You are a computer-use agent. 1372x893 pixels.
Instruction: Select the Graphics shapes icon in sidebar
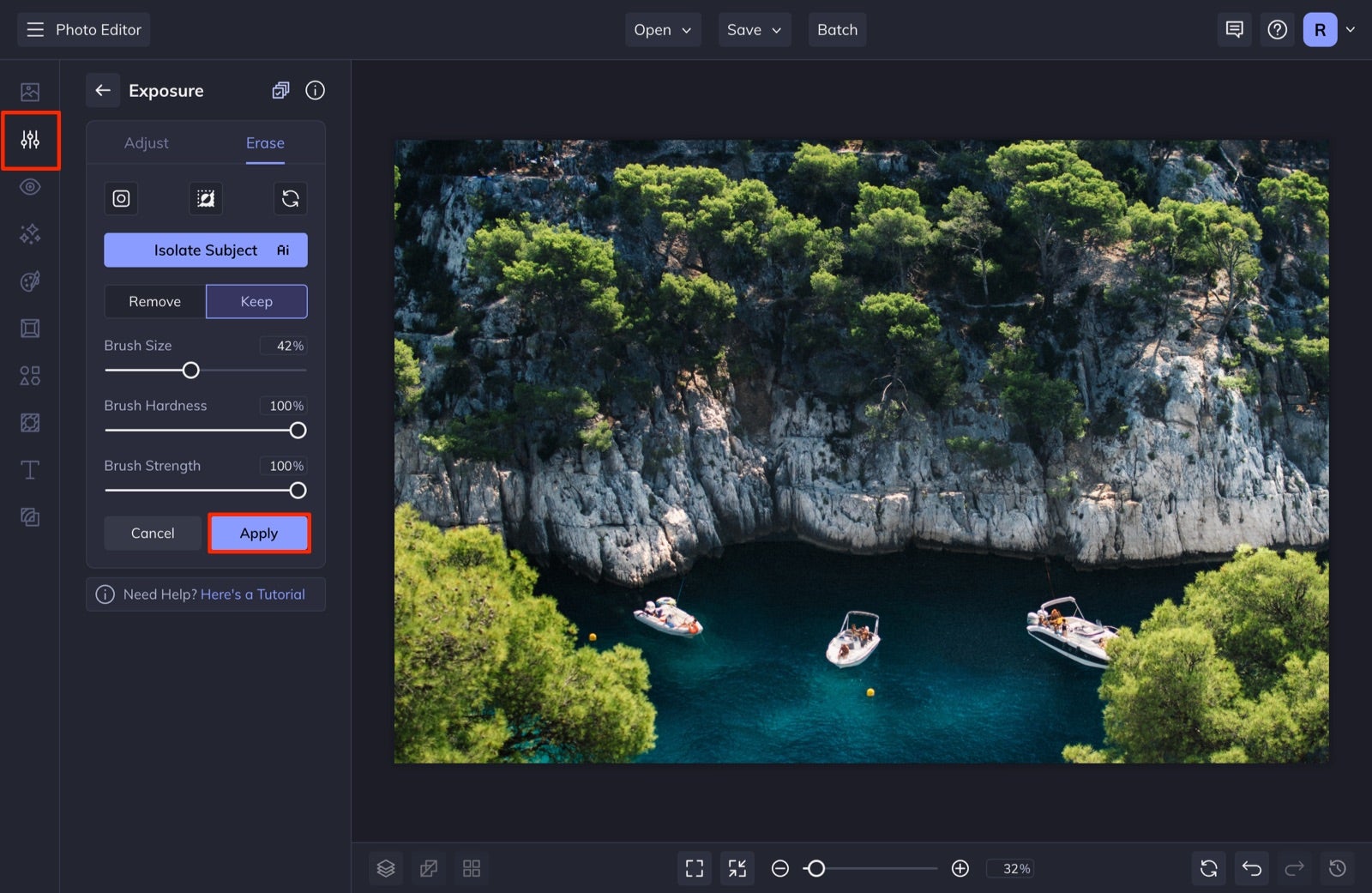click(x=30, y=375)
